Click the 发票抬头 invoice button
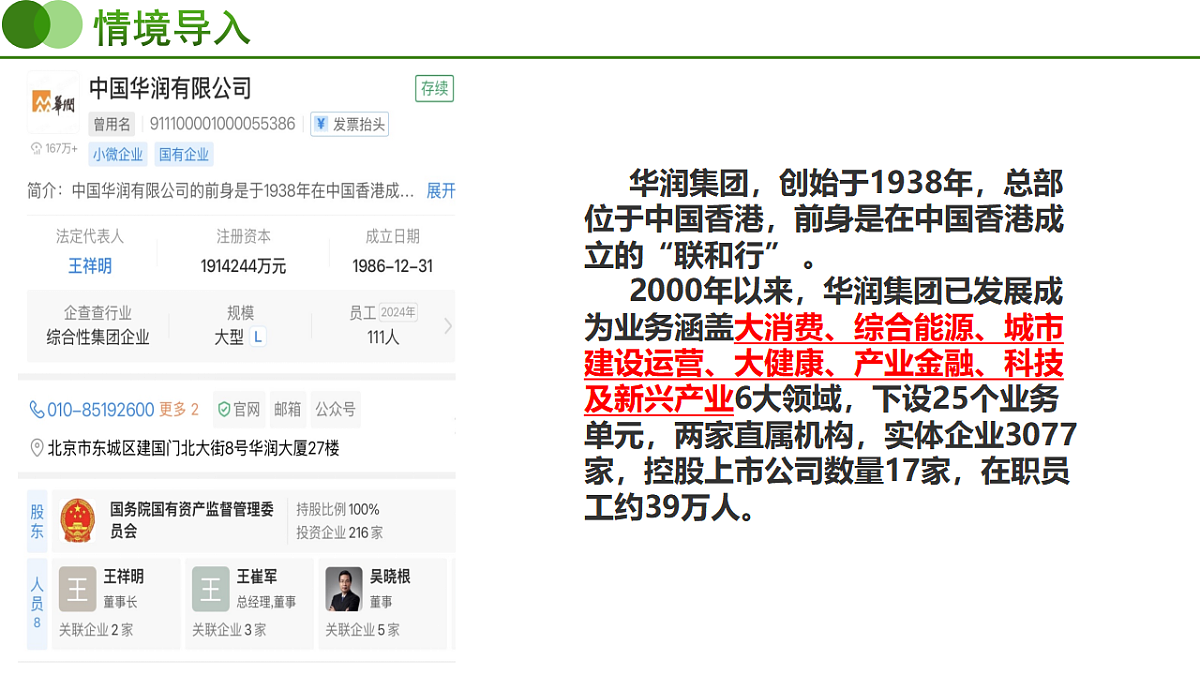 pos(349,124)
